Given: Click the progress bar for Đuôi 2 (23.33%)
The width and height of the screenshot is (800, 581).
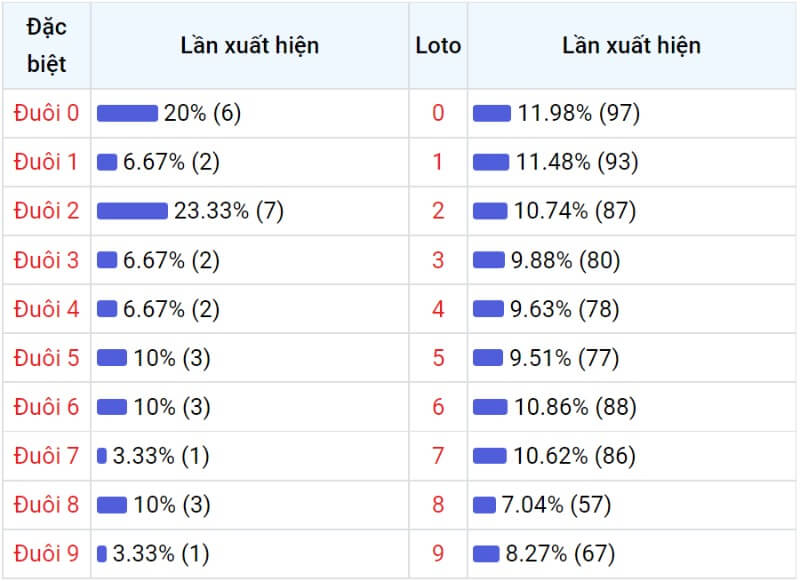Looking at the screenshot, I should tap(132, 211).
